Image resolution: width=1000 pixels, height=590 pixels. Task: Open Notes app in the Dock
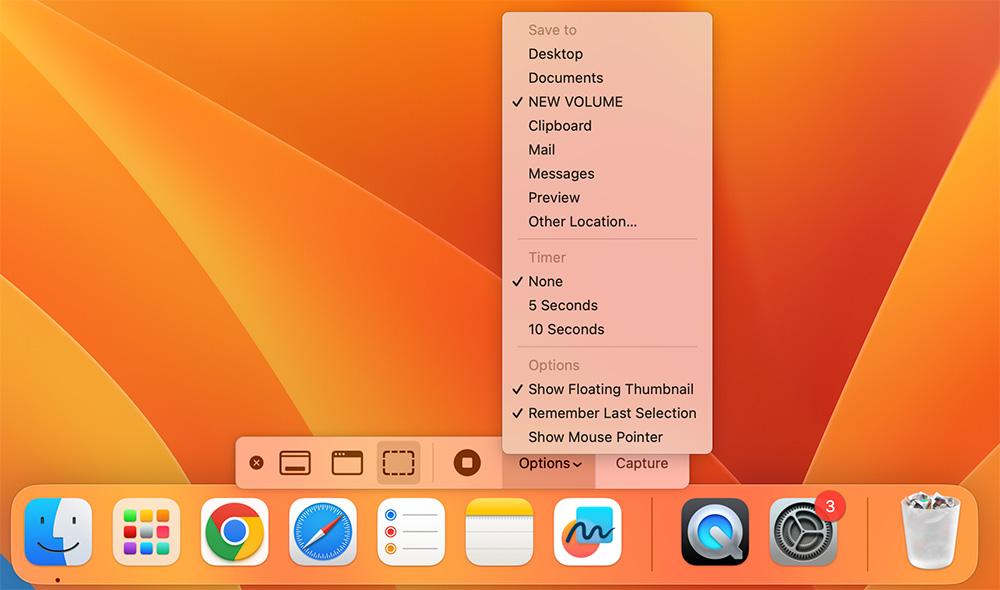tap(499, 532)
